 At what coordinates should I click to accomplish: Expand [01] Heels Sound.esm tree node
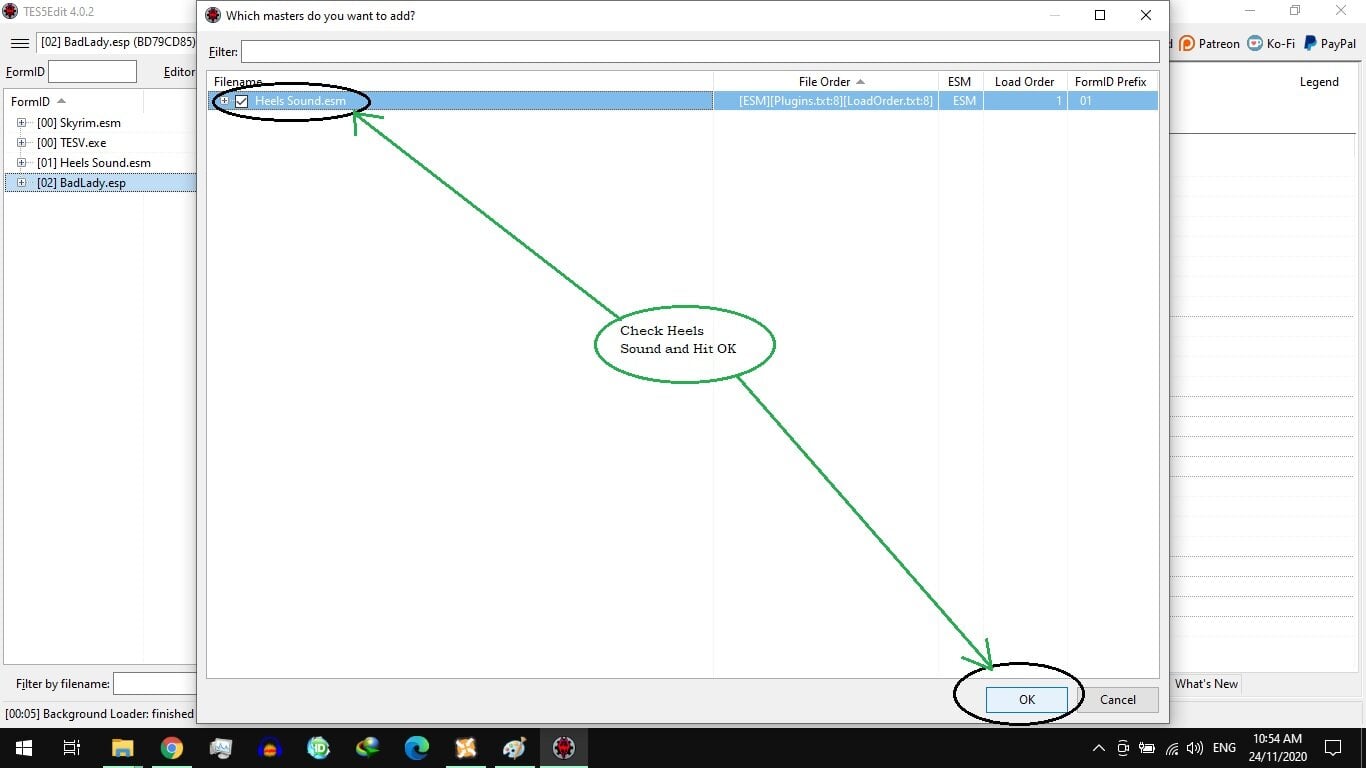point(21,163)
